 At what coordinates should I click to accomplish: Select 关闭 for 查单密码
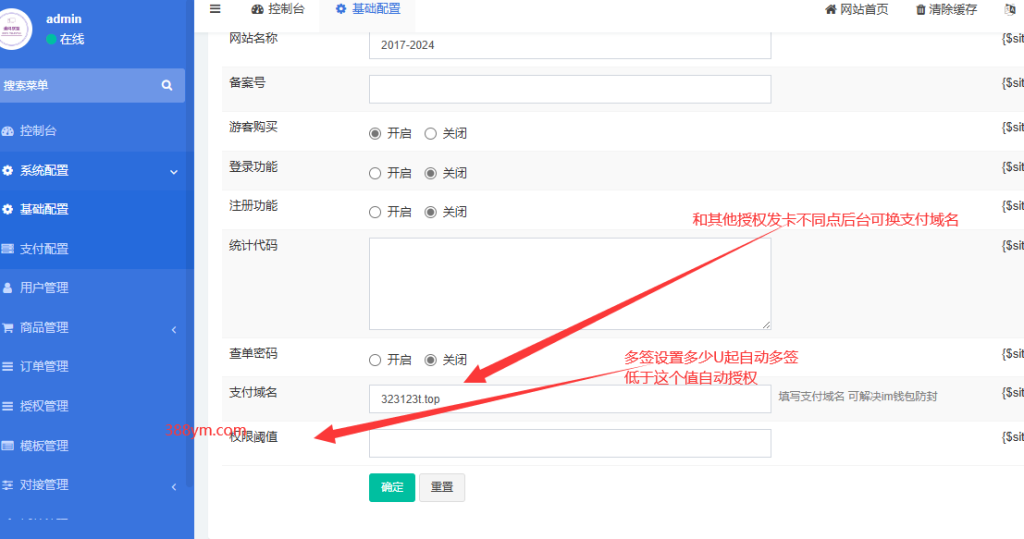[430, 360]
